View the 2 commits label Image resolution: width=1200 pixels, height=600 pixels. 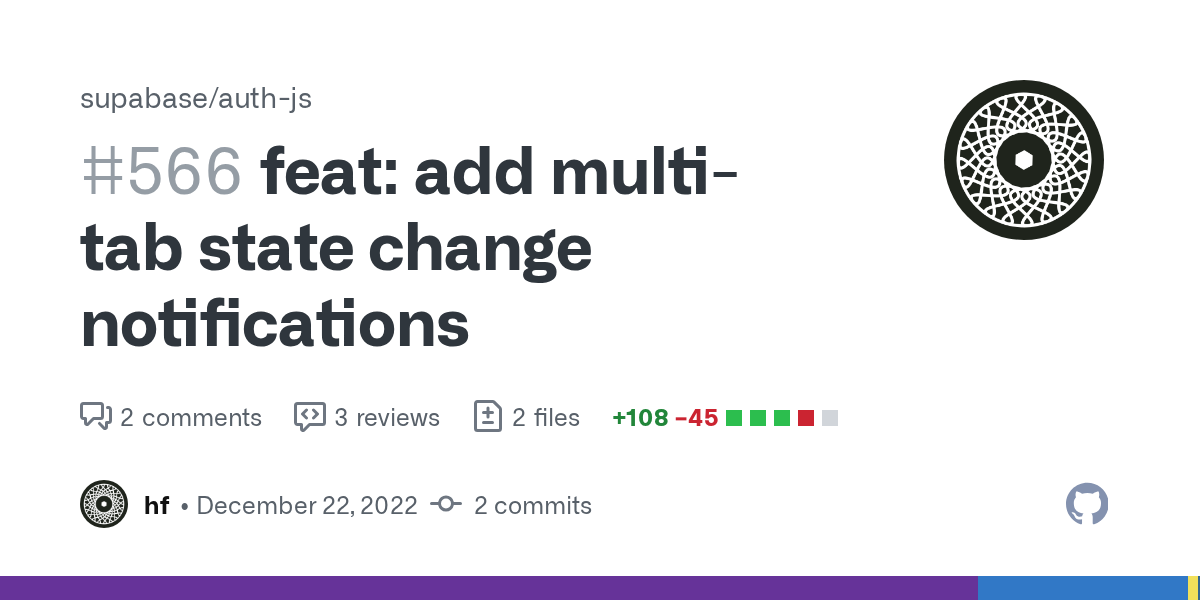pos(533,505)
